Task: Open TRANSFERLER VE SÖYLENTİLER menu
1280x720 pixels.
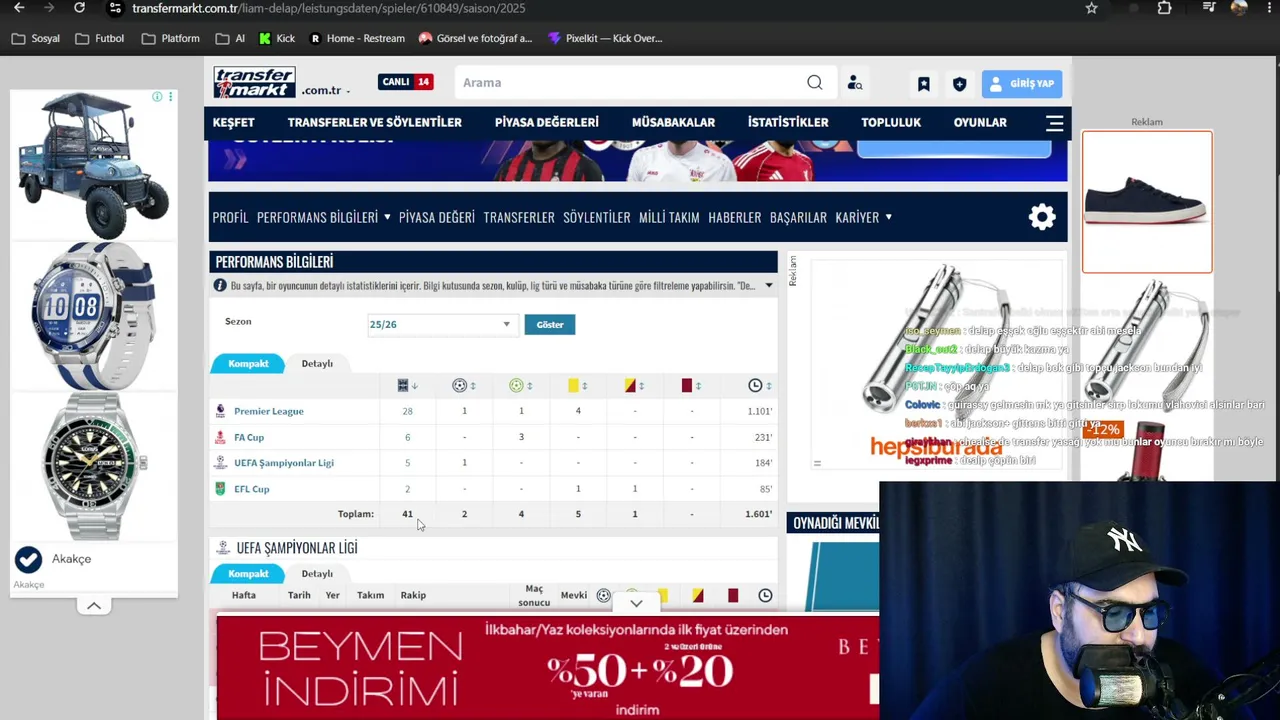Action: click(x=375, y=123)
